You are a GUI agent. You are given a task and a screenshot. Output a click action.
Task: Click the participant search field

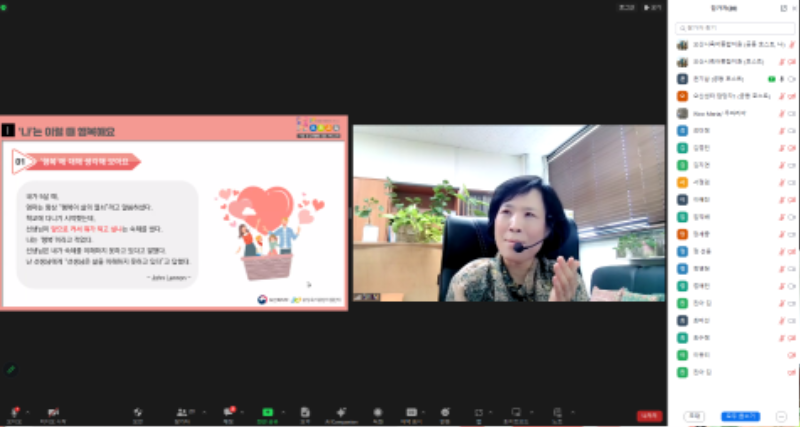point(734,28)
